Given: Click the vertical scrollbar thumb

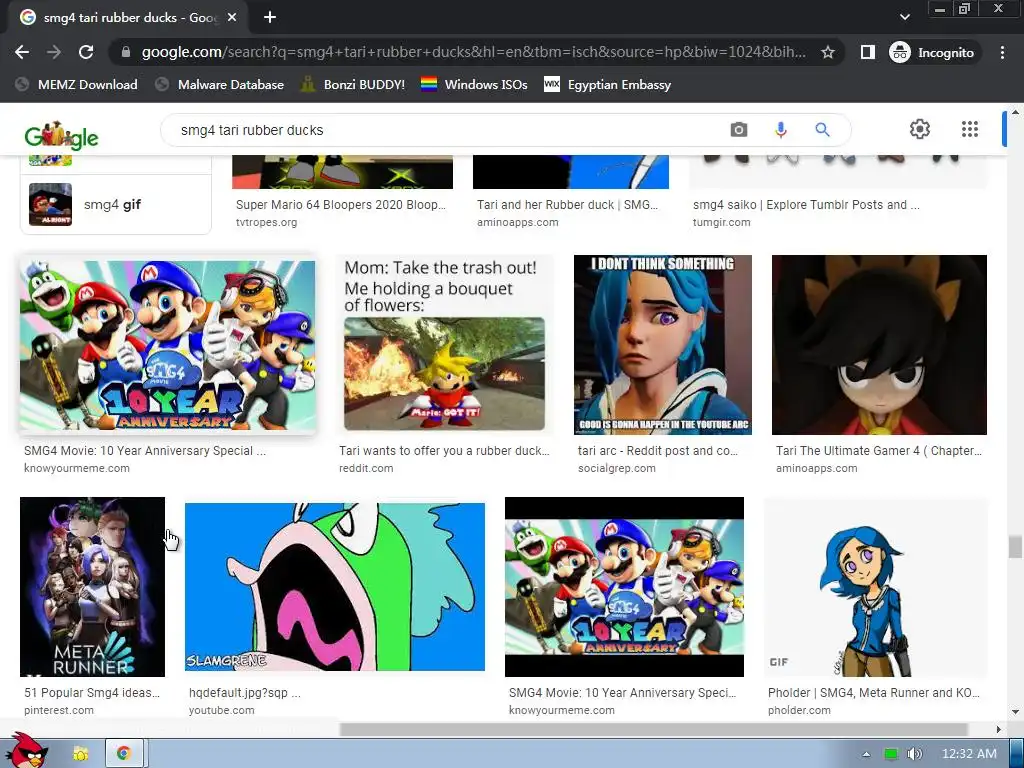Looking at the screenshot, I should (1015, 547).
